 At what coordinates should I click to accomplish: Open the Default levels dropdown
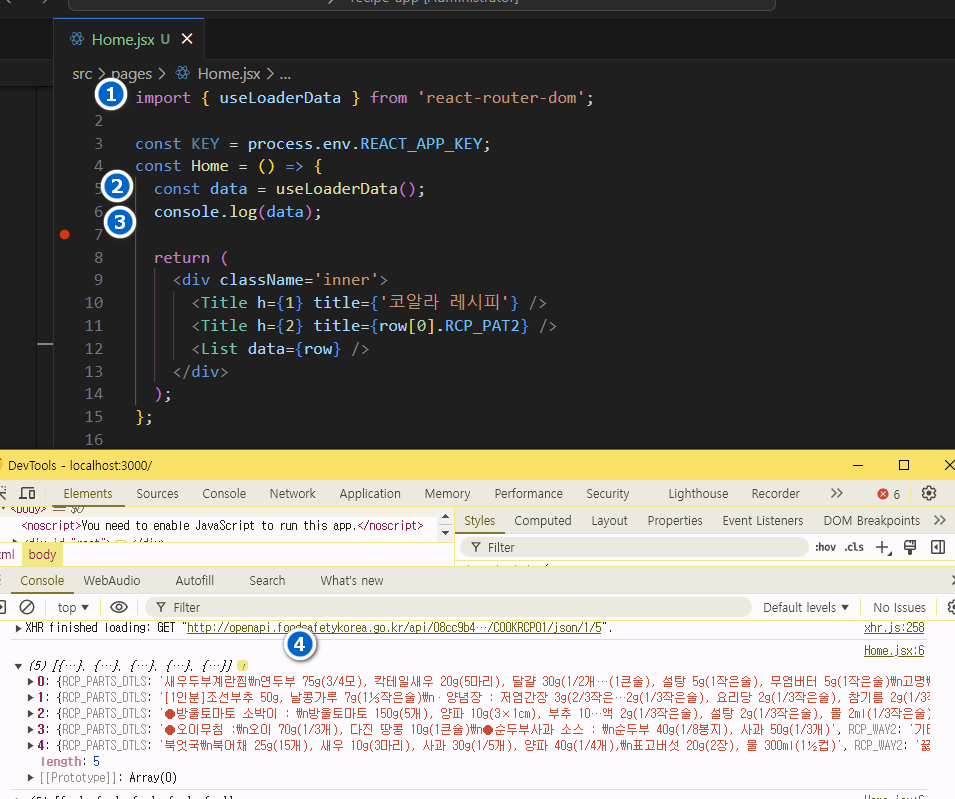[806, 607]
